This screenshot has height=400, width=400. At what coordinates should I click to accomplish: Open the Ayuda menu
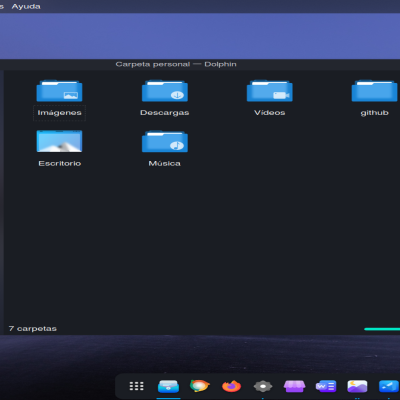tap(26, 6)
